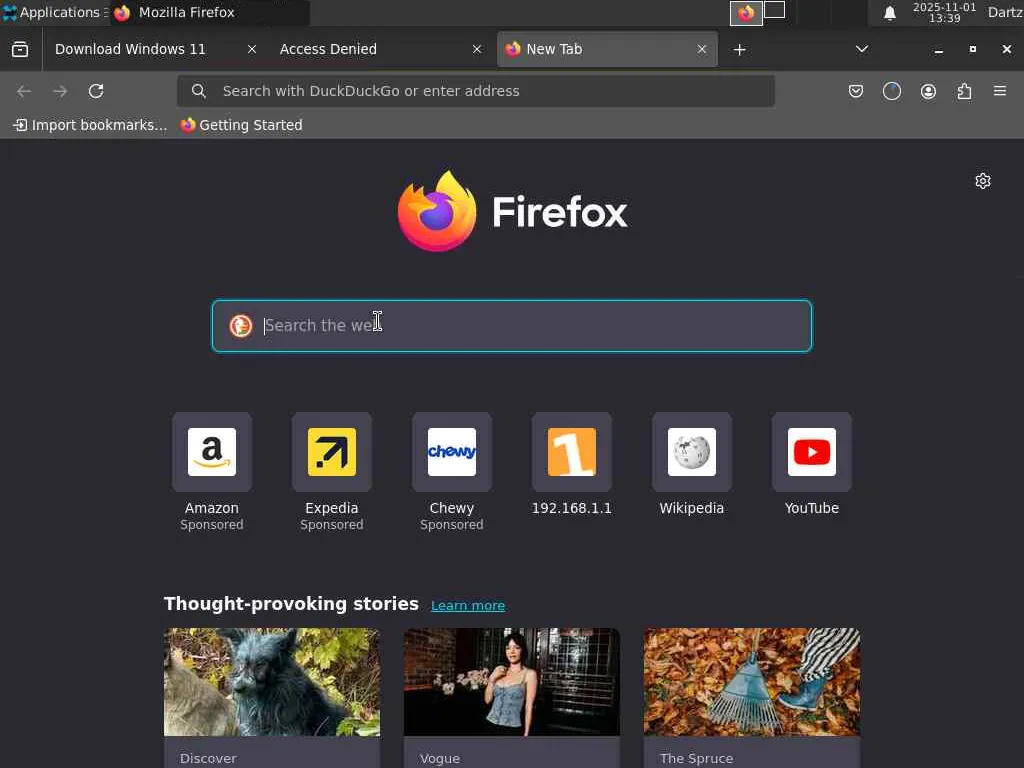Click the Sponsored label under Amazon

(212, 524)
